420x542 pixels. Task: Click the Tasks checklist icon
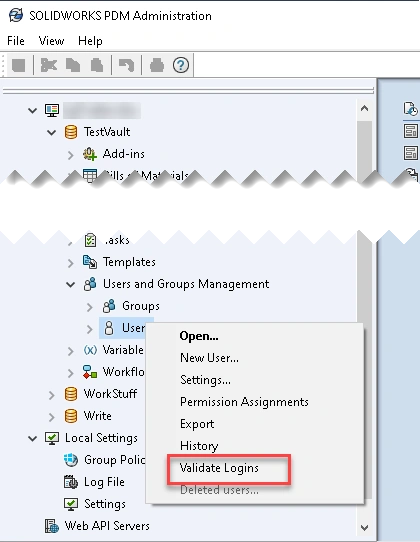pos(90,240)
